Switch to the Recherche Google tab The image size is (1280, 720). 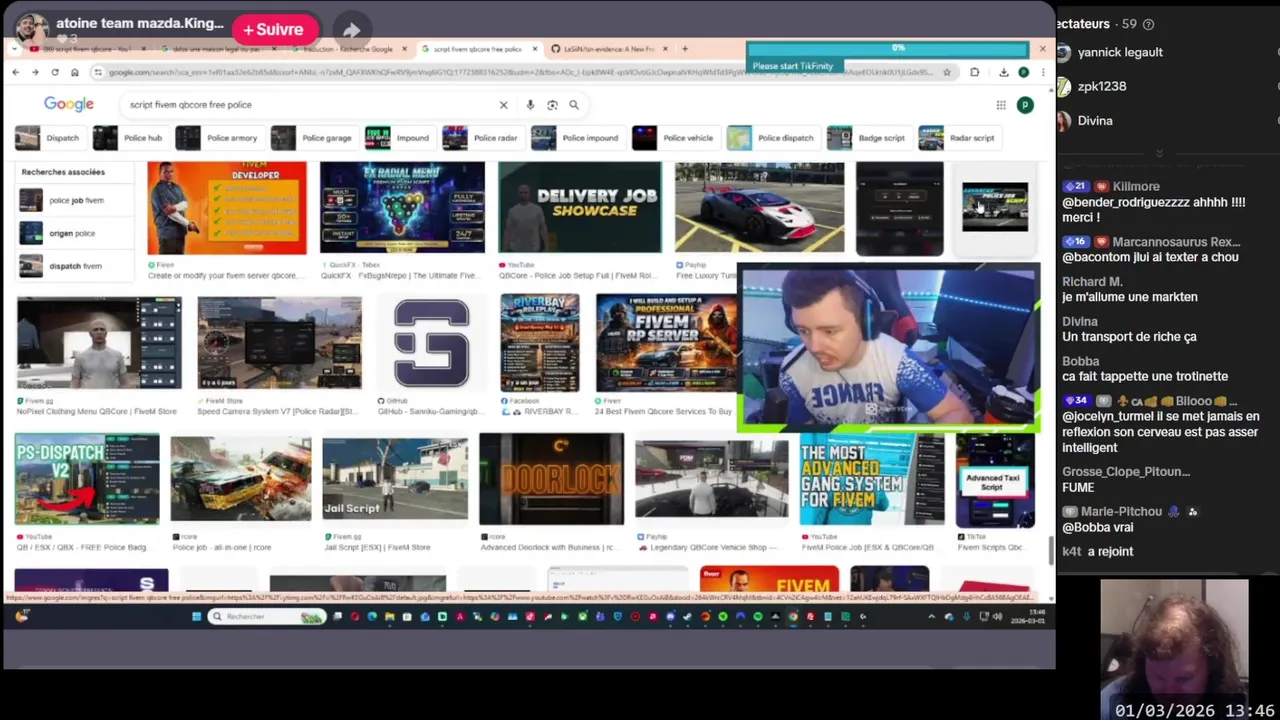tap(348, 49)
